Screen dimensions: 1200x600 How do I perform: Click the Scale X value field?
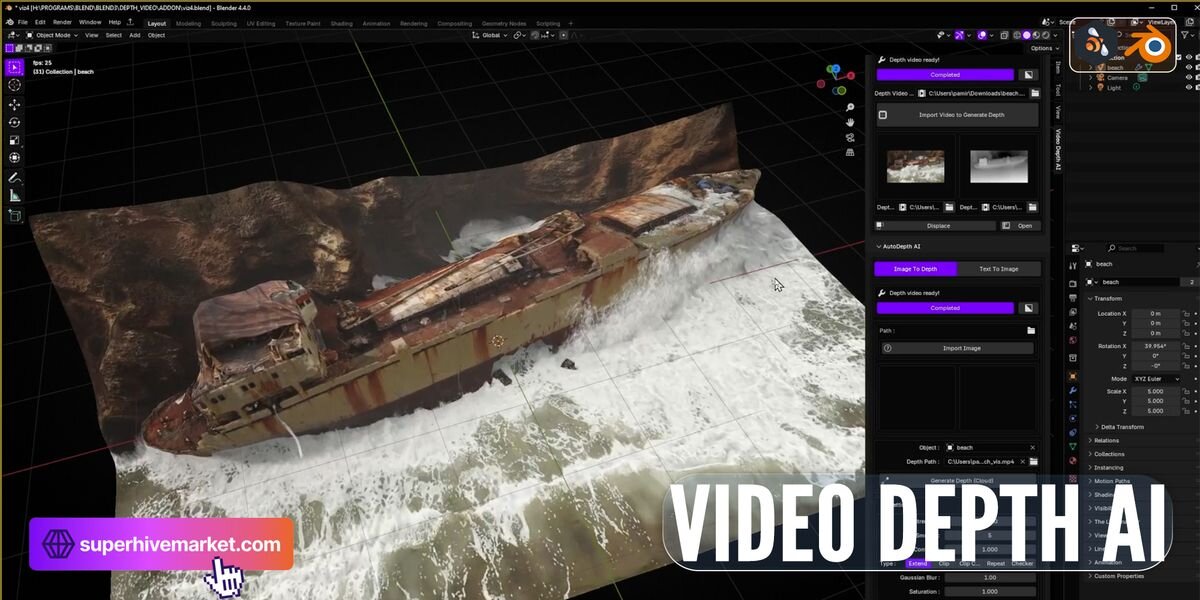[x=1155, y=391]
